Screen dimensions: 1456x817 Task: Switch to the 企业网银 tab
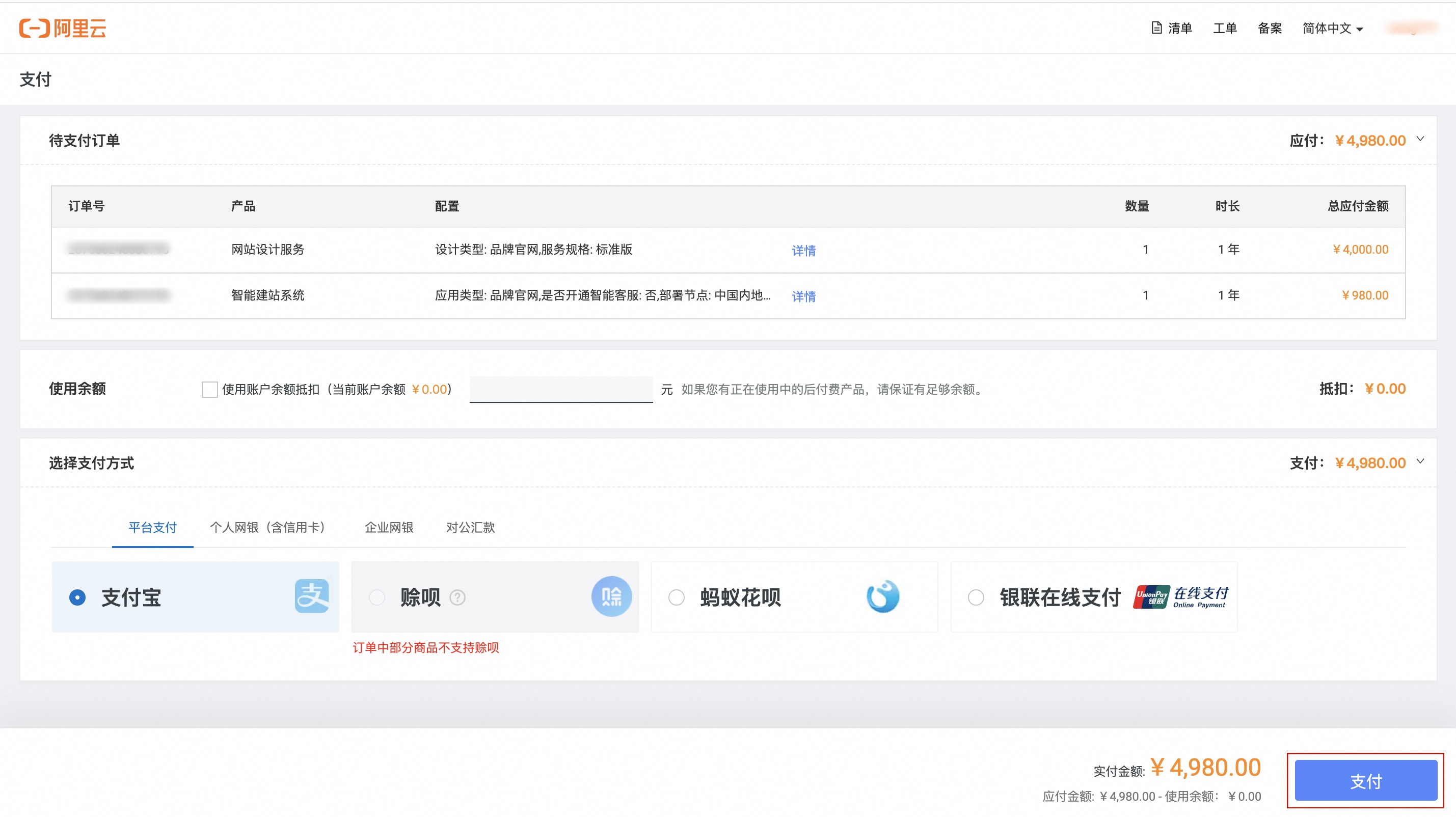(389, 527)
